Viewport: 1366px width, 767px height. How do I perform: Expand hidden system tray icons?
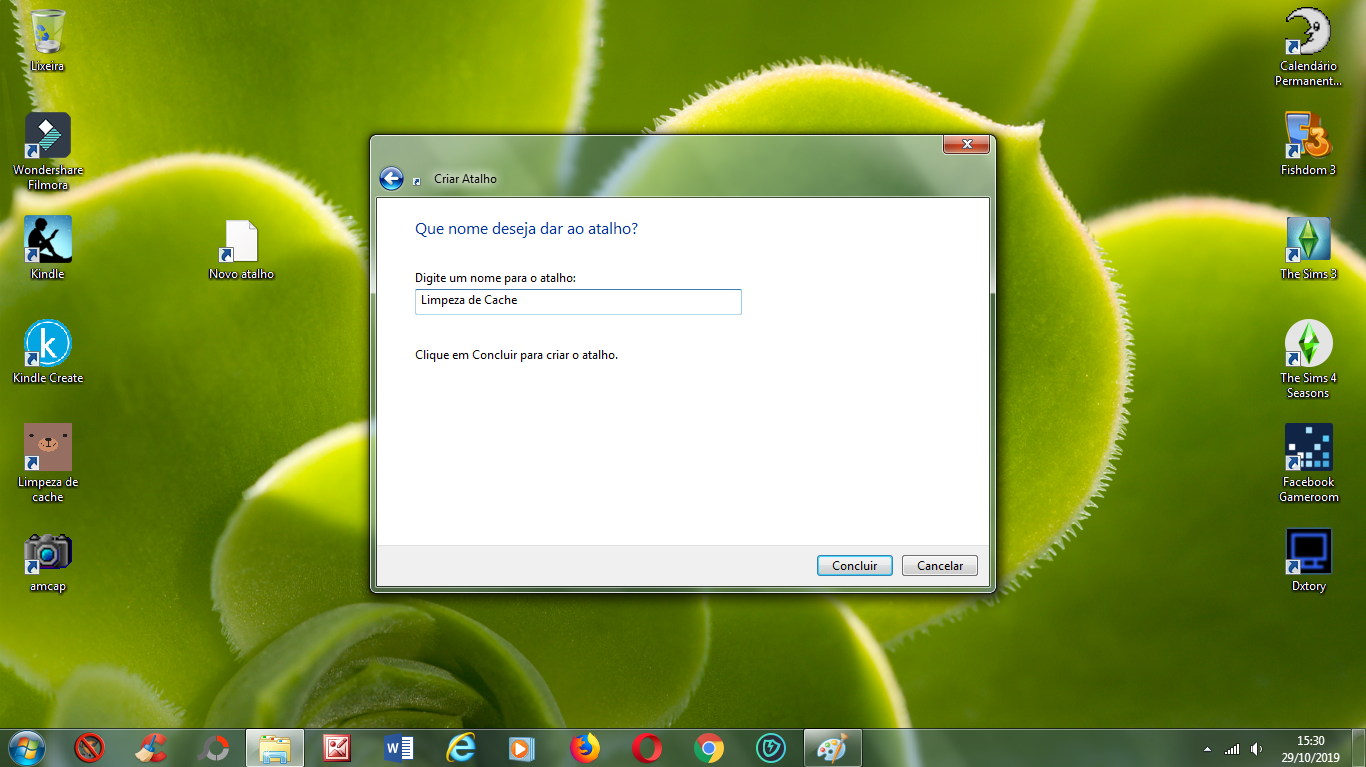click(1206, 747)
